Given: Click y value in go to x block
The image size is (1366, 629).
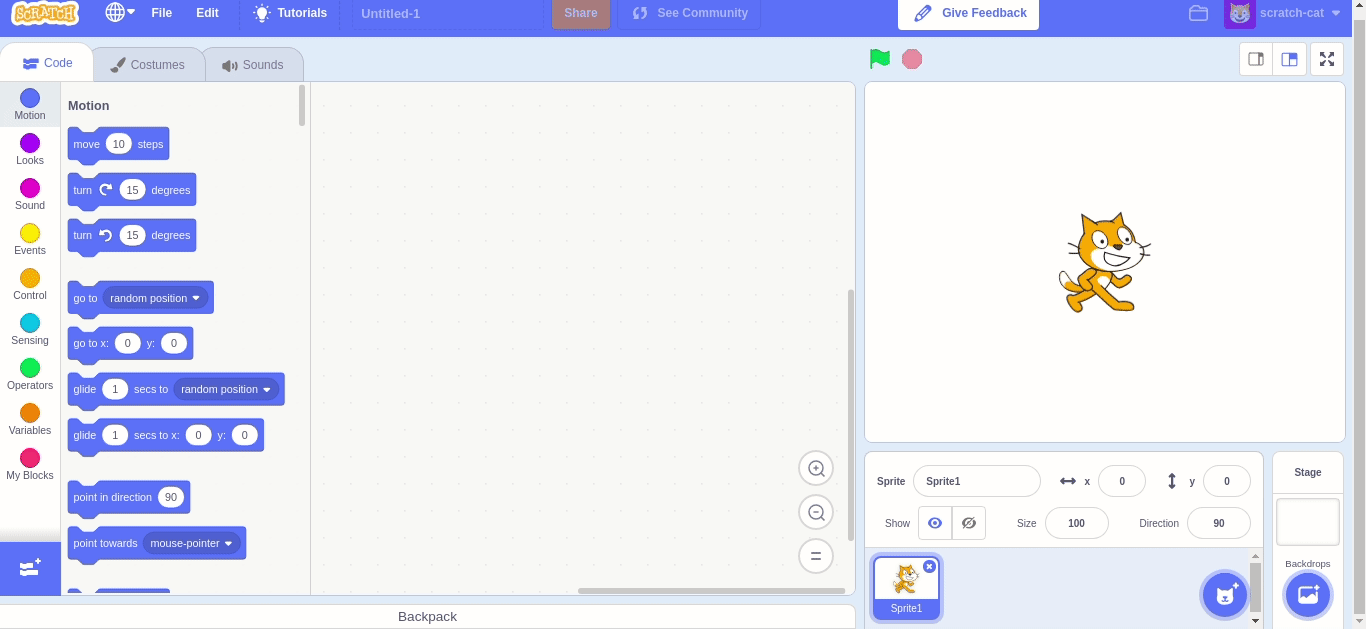Looking at the screenshot, I should tap(174, 343).
